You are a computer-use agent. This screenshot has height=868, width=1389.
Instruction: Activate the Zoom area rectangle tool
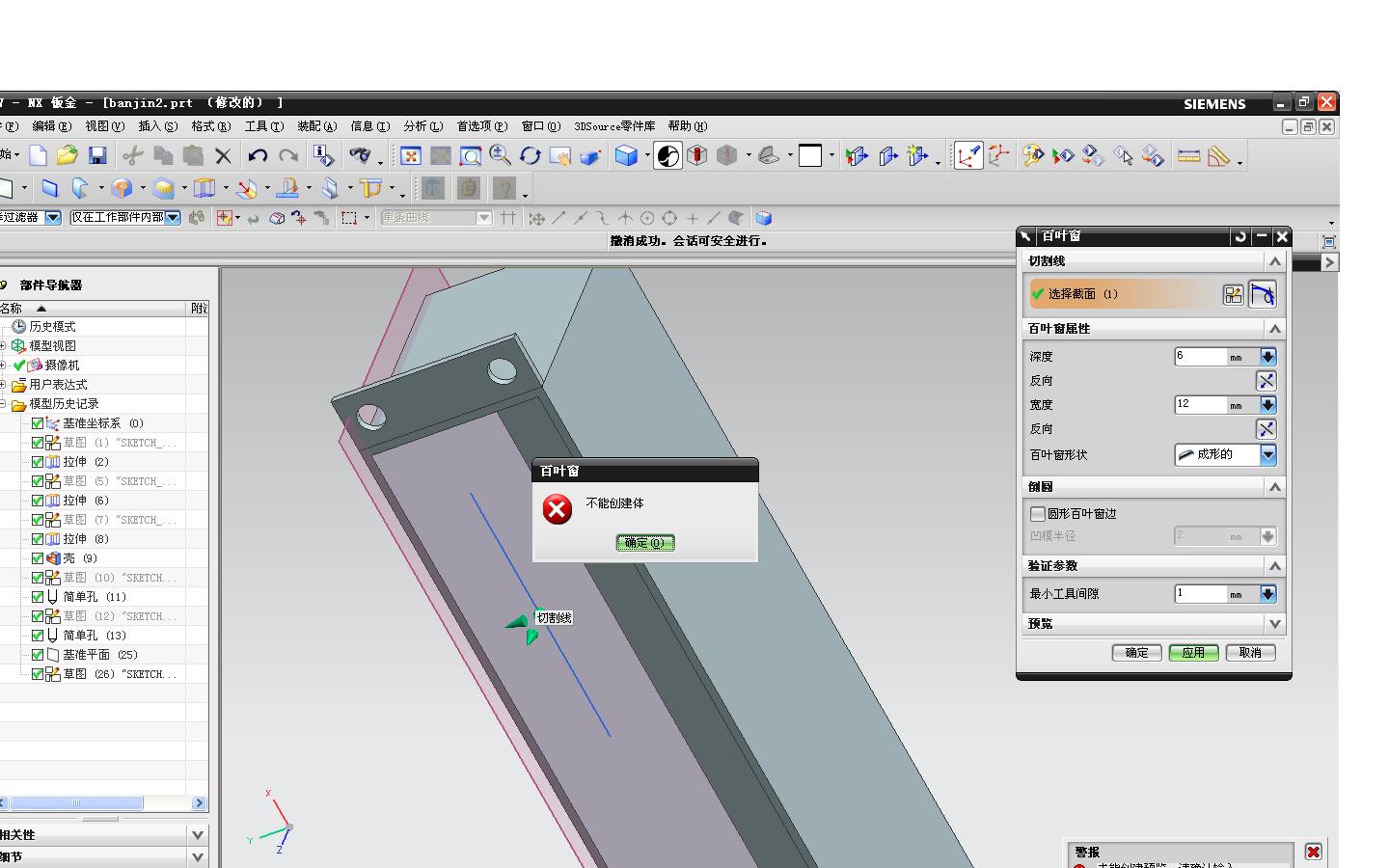pyautogui.click(x=471, y=155)
